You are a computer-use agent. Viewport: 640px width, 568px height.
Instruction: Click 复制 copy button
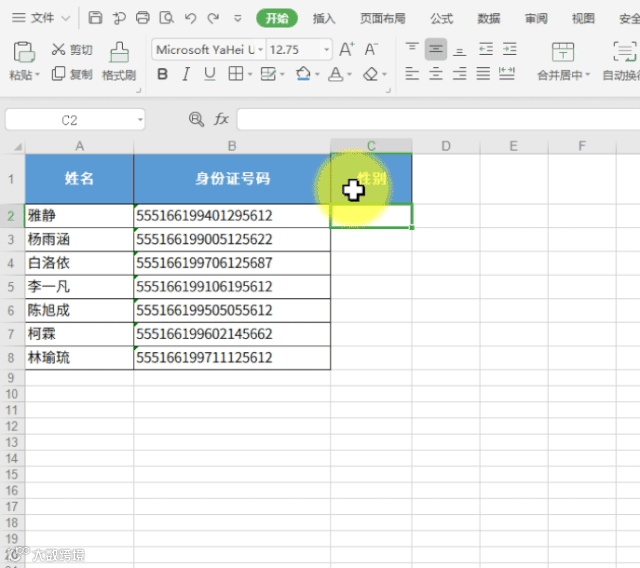72,74
